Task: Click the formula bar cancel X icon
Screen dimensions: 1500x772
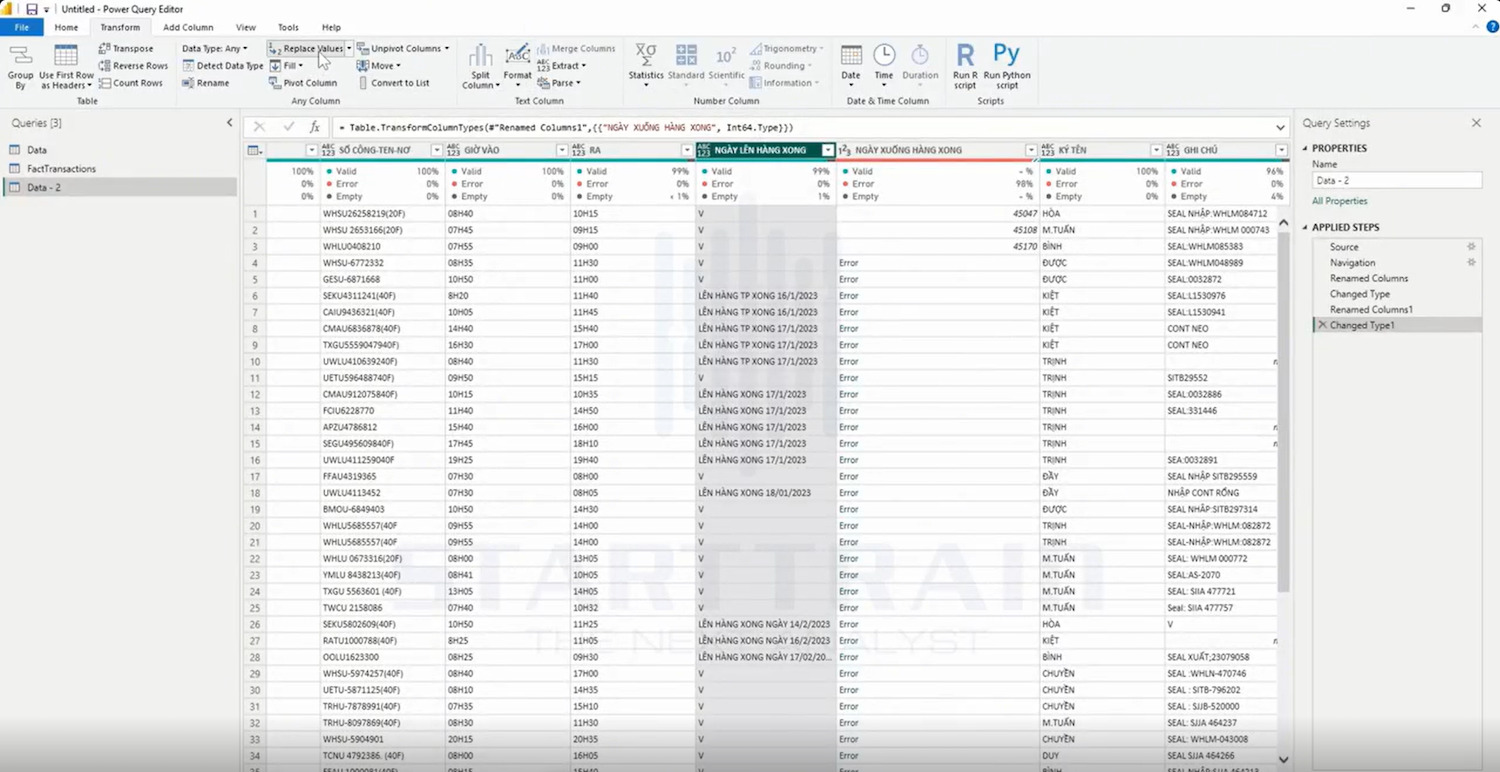Action: (x=259, y=127)
